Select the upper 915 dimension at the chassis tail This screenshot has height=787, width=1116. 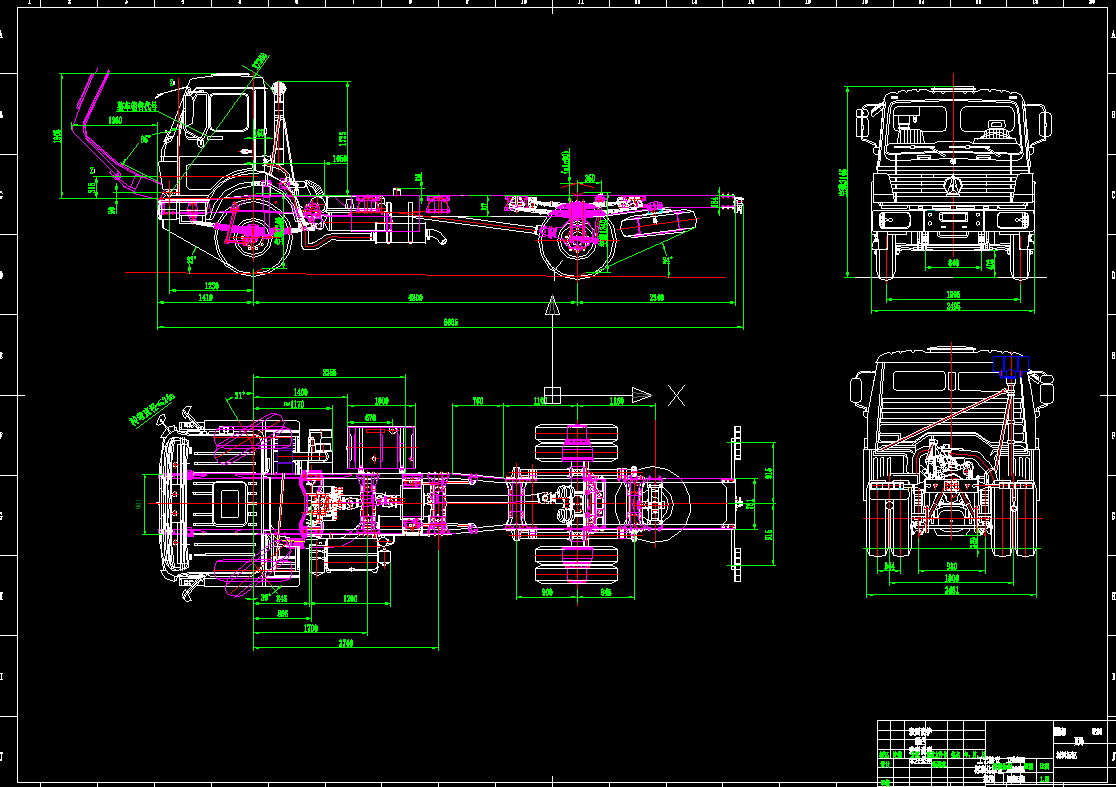pyautogui.click(x=769, y=473)
